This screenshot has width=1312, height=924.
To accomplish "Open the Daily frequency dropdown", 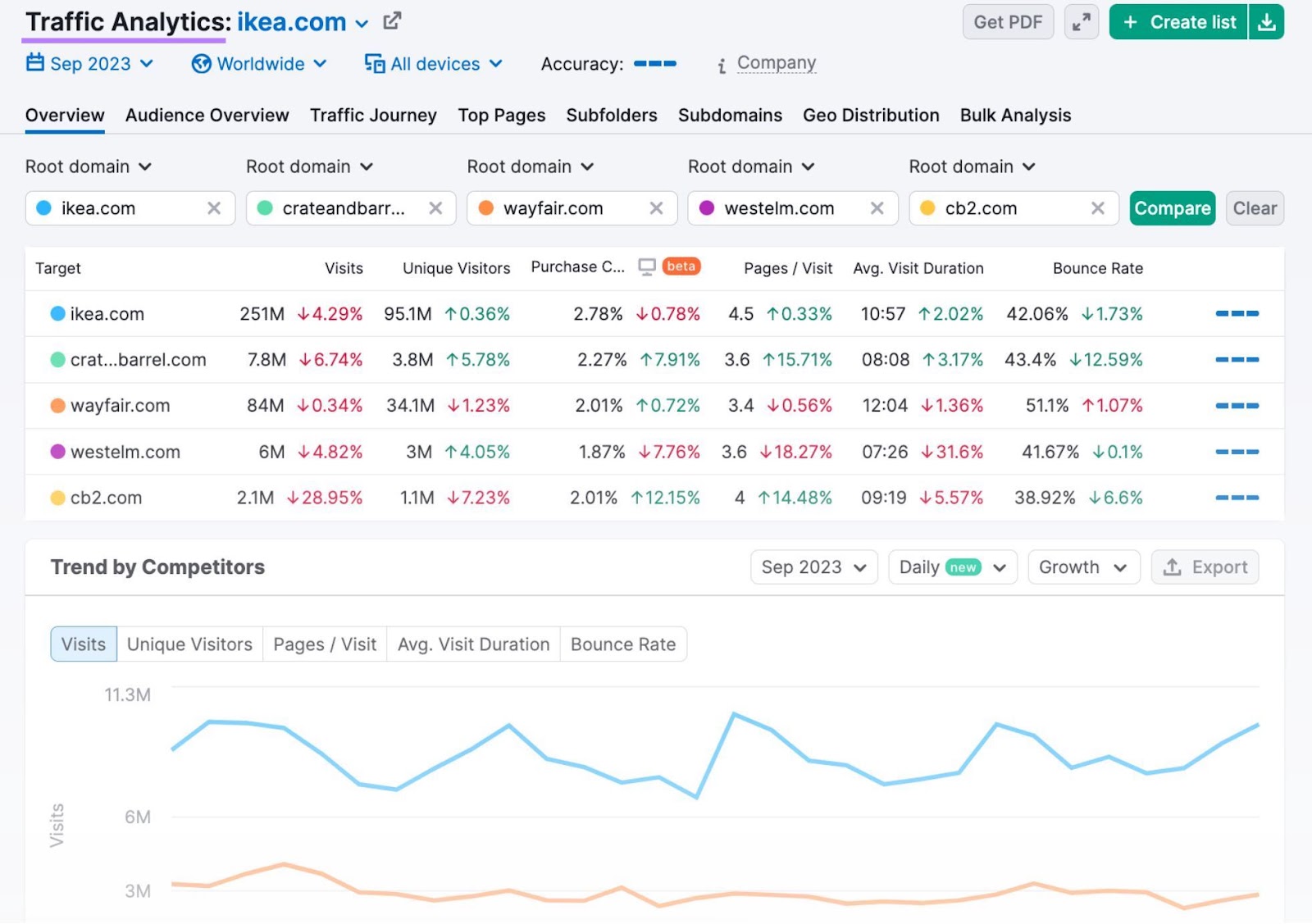I will (952, 567).
